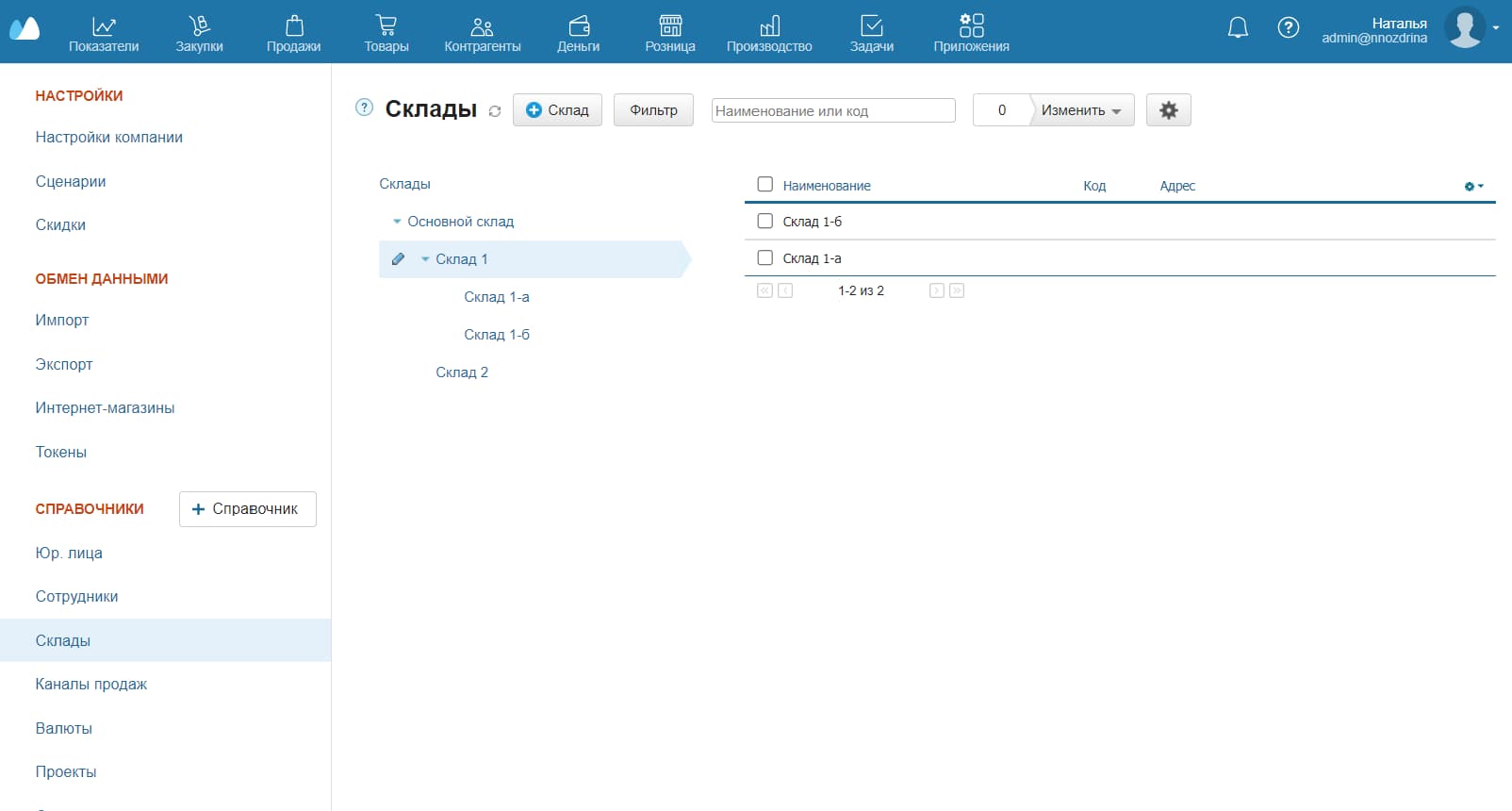This screenshot has height=811, width=1512.
Task: Go to previous page of table
Action: (784, 290)
